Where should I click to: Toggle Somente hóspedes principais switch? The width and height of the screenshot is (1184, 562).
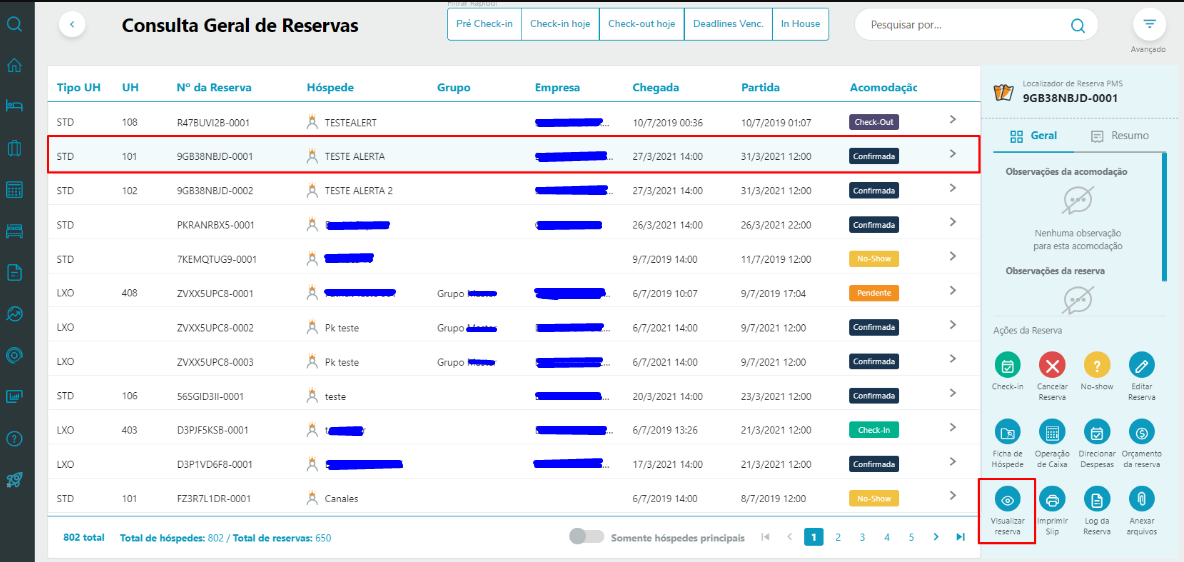(587, 537)
